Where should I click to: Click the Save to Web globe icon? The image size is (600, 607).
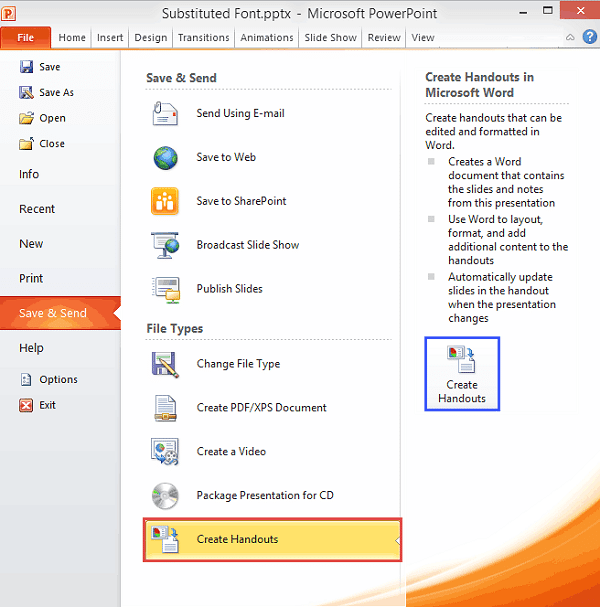165,158
